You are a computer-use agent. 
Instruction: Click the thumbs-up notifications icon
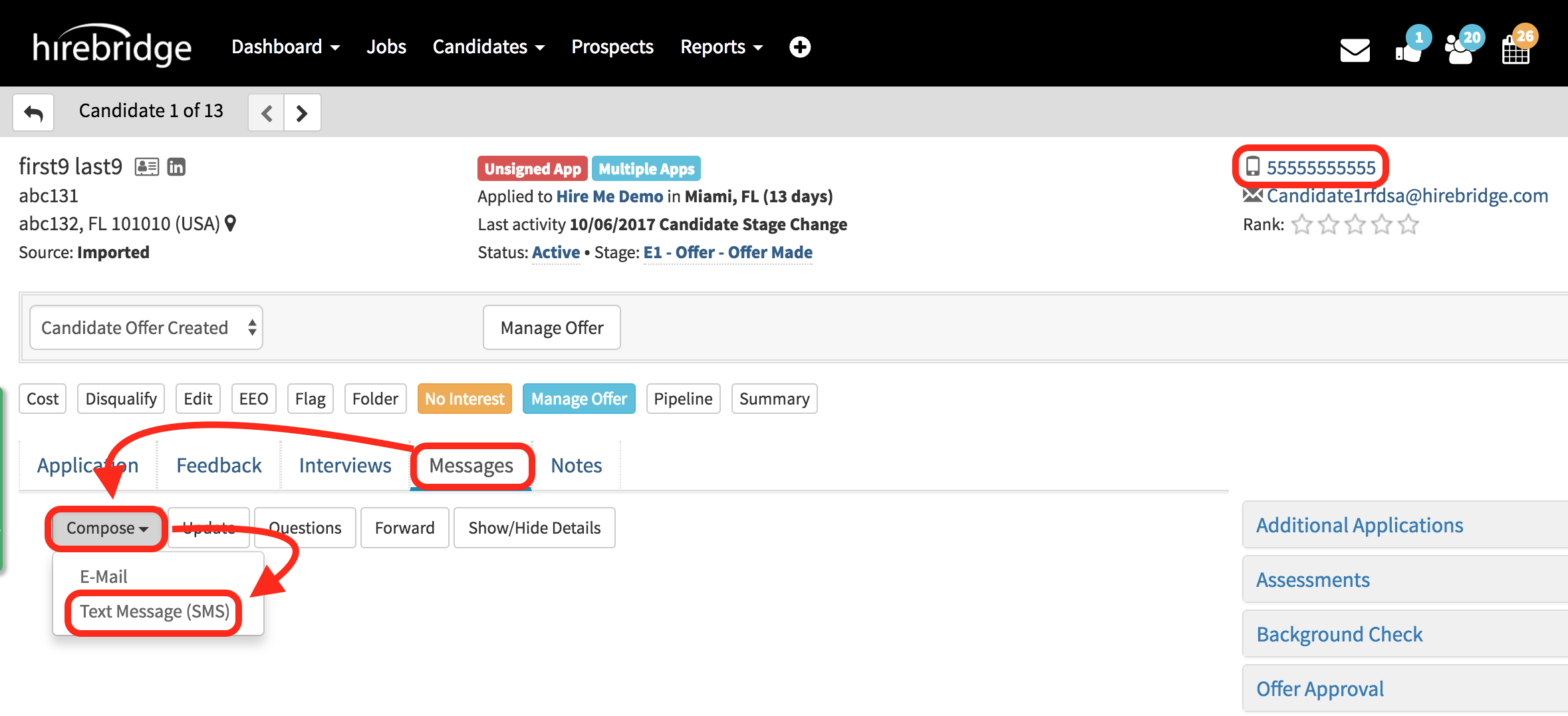click(x=1408, y=49)
